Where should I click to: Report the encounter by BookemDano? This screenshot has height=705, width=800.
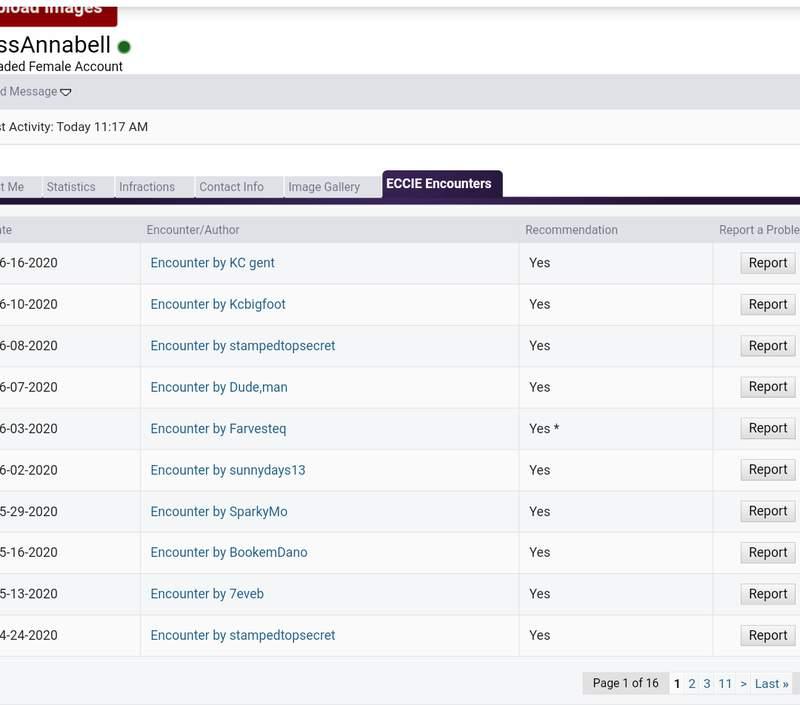click(x=767, y=552)
